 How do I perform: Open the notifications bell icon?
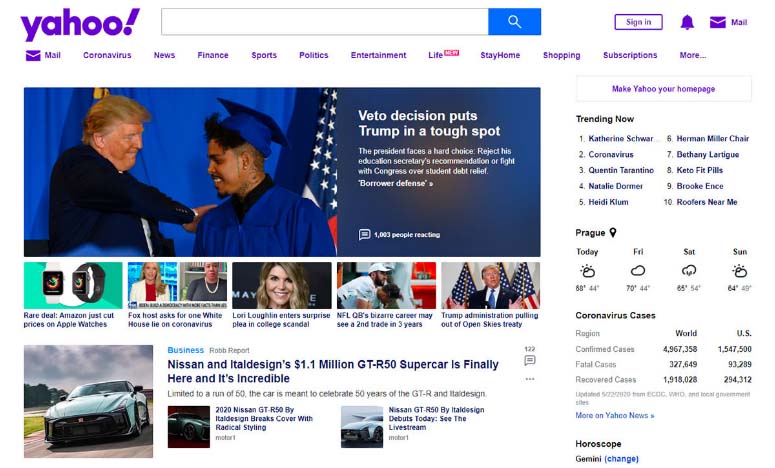[x=687, y=22]
